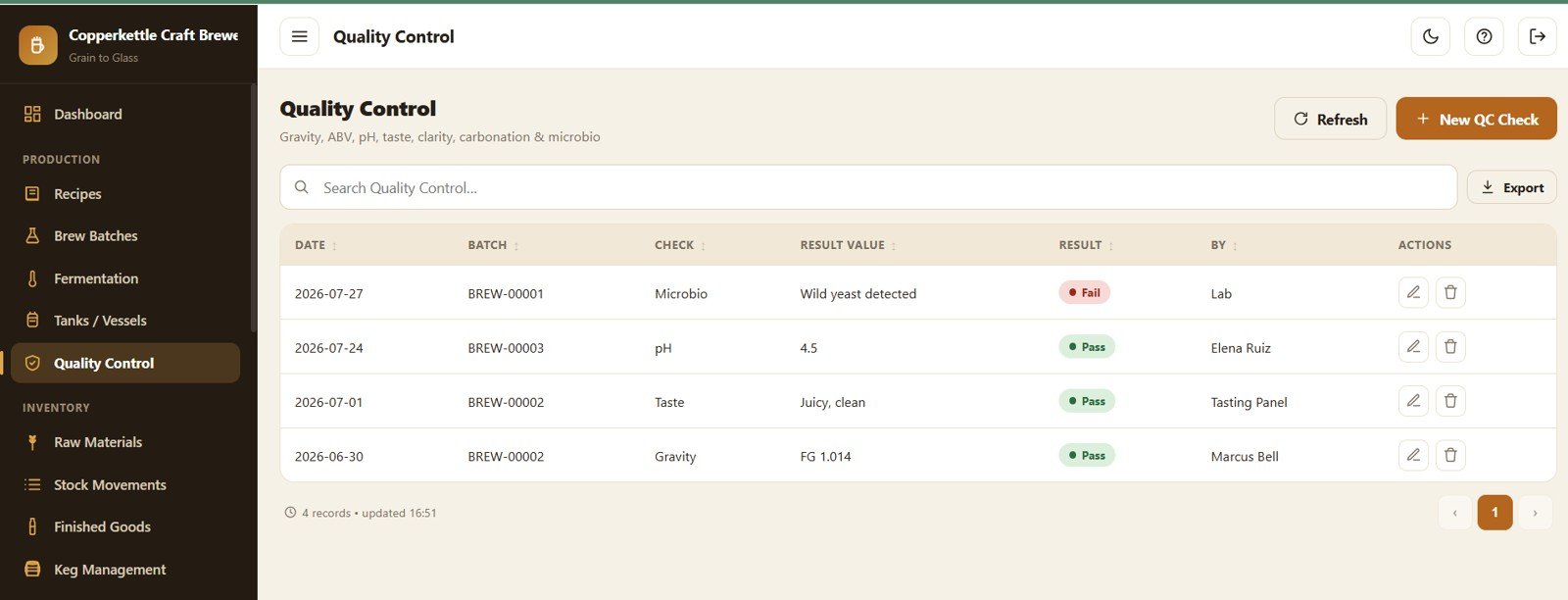The image size is (1568, 600).
Task: Open Keg Management page
Action: pos(125,570)
